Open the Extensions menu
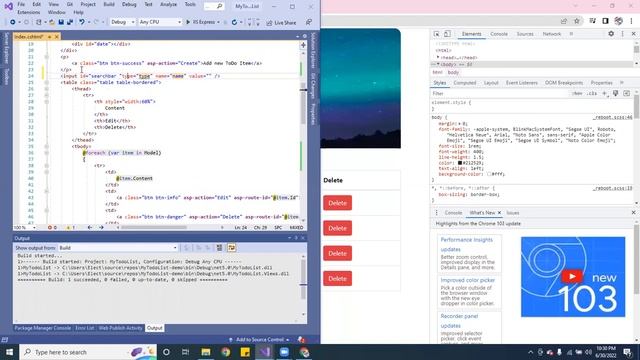The height and width of the screenshot is (360, 640). pyautogui.click(x=29, y=13)
